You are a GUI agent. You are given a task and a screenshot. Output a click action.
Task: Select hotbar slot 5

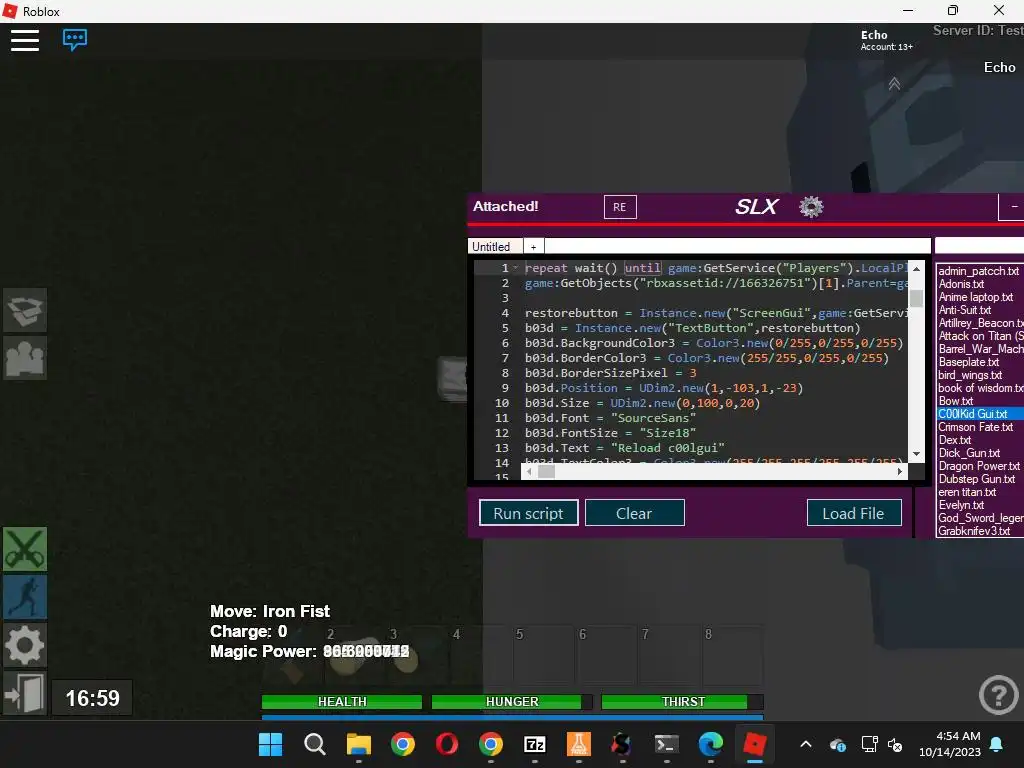click(541, 654)
